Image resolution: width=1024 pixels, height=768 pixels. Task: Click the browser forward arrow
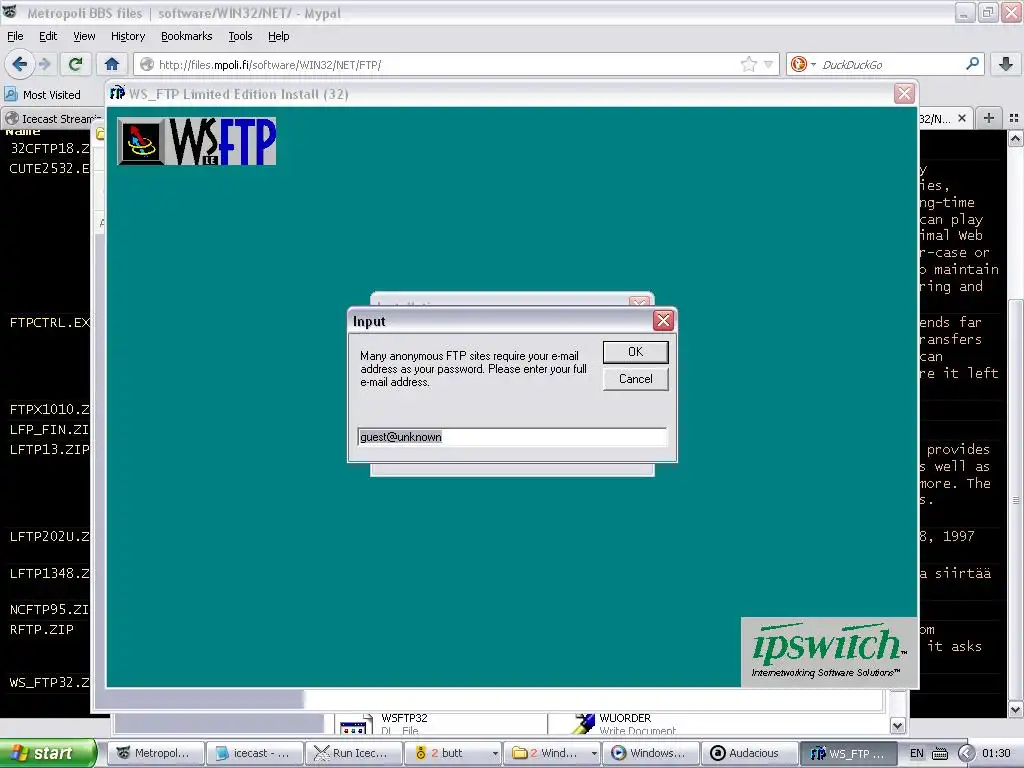tap(44, 64)
